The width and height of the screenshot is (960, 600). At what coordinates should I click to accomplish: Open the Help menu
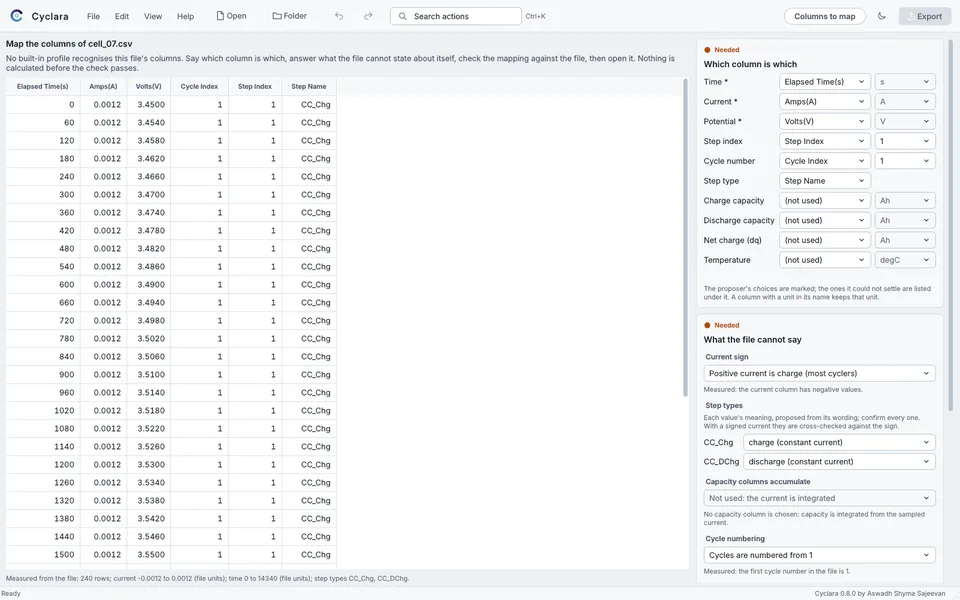[186, 17]
